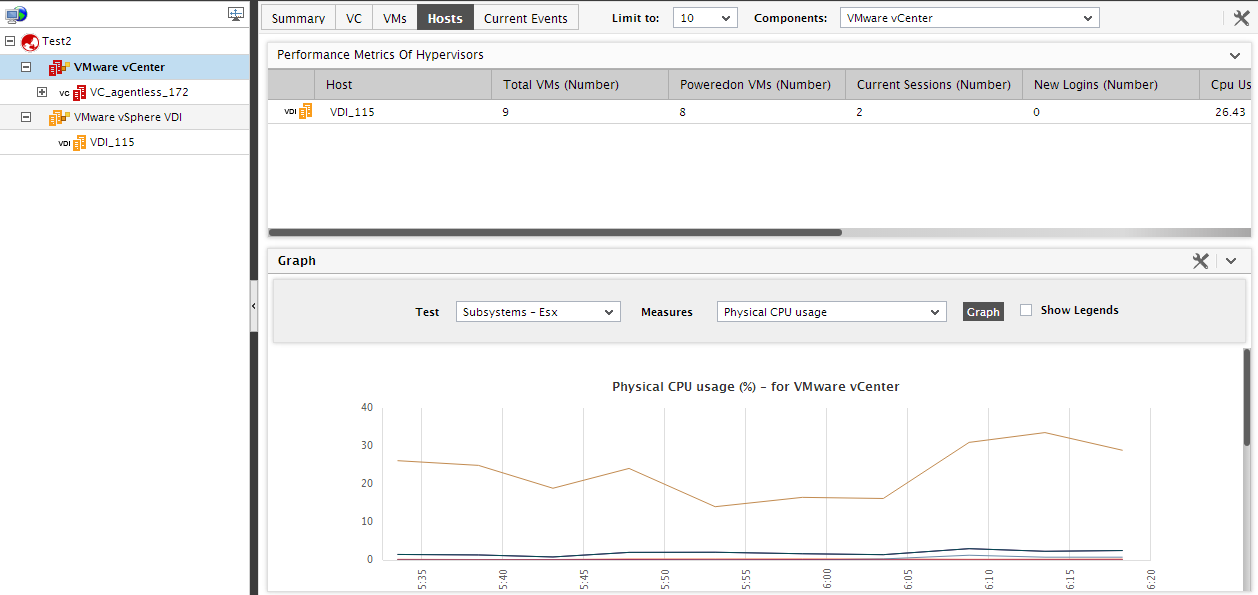Screen dimensions: 1258x595
Task: Select VMware vSphere VDI in the tree
Action: (128, 117)
